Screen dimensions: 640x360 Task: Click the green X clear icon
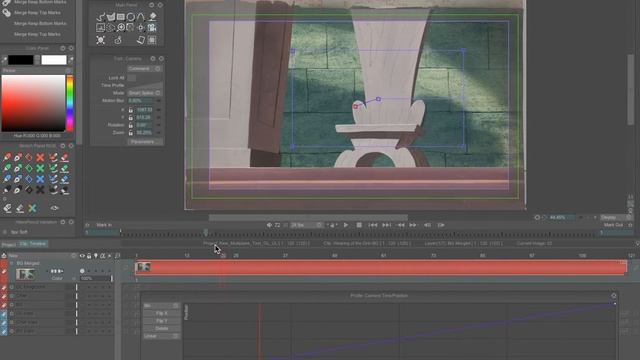coord(40,168)
